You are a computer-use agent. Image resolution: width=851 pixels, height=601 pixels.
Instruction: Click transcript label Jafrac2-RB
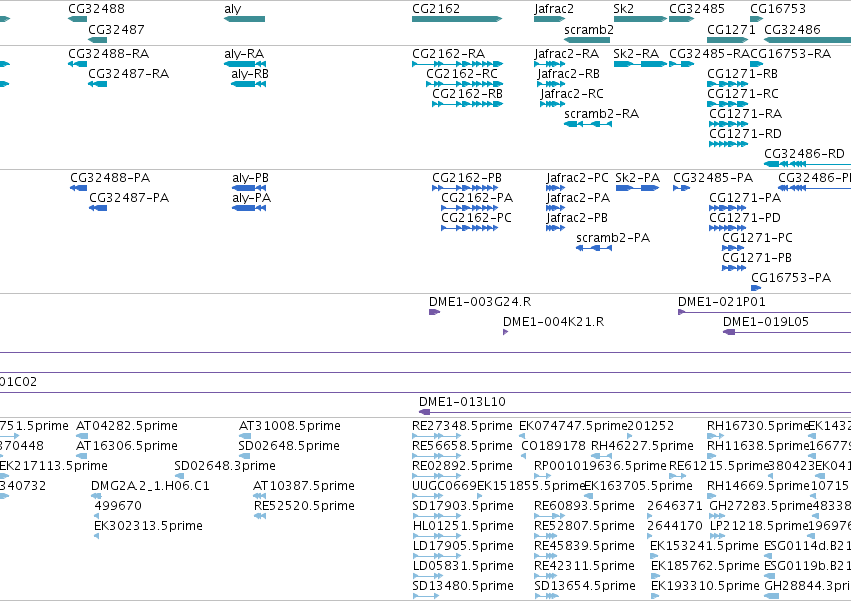coord(568,74)
